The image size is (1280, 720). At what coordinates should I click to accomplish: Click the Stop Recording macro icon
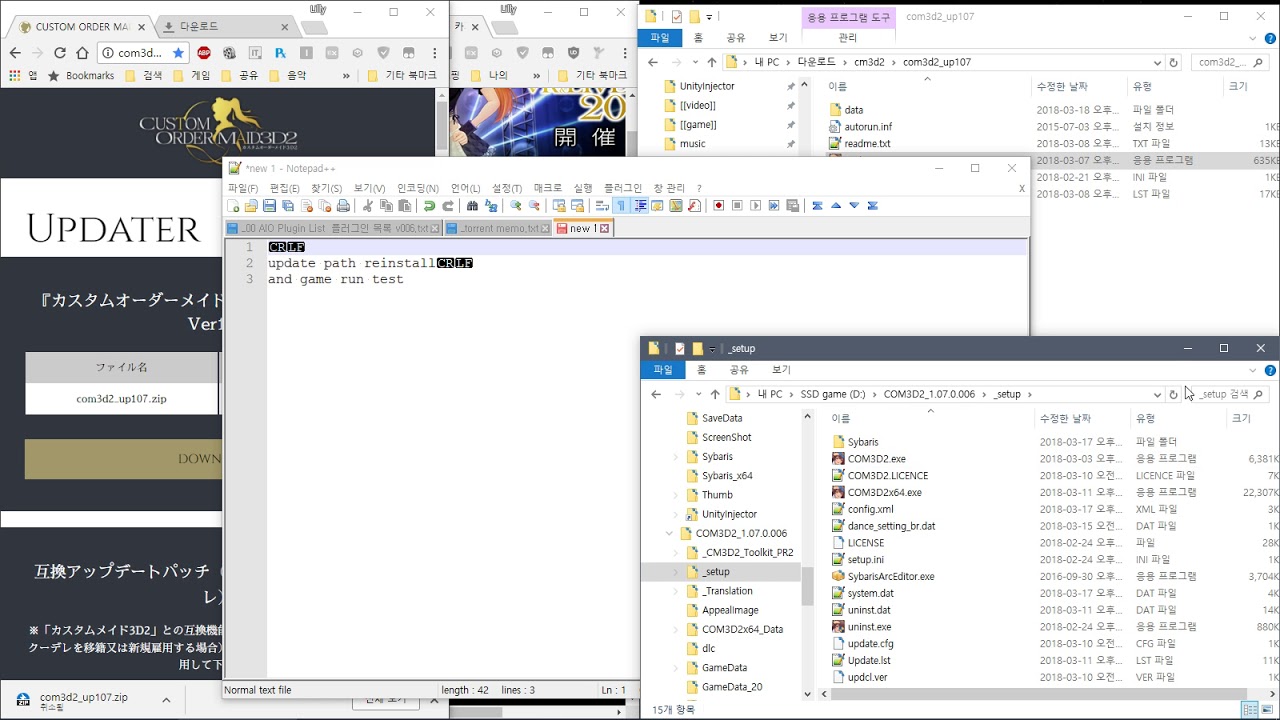click(737, 206)
